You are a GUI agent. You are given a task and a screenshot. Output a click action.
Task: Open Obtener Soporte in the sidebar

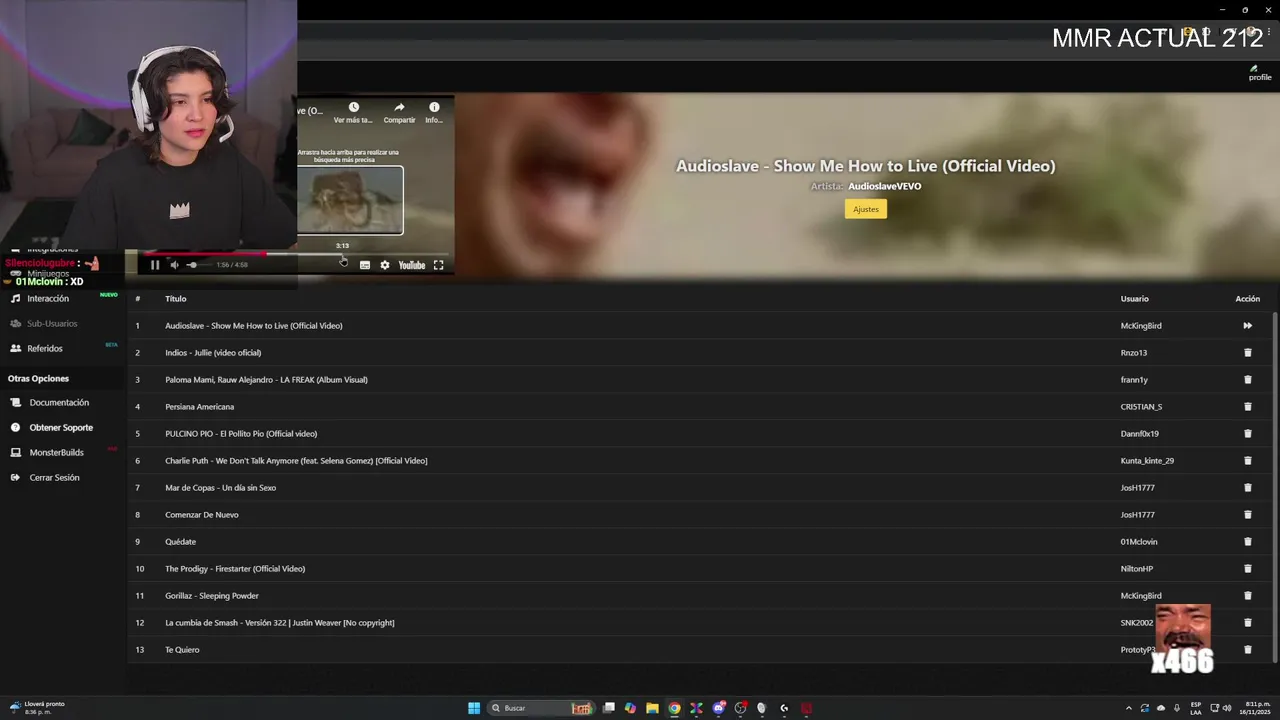click(x=61, y=427)
